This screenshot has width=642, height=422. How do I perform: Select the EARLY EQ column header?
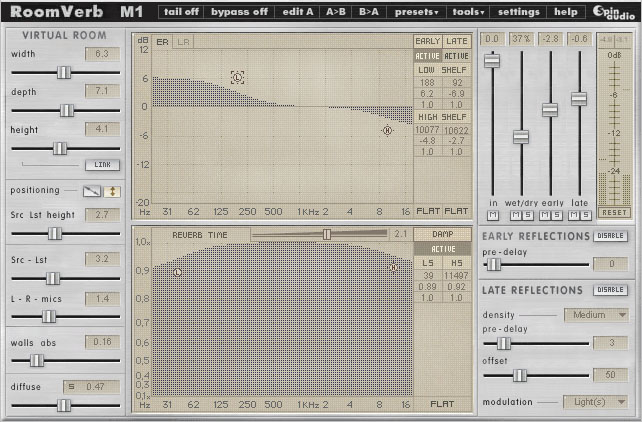(427, 41)
